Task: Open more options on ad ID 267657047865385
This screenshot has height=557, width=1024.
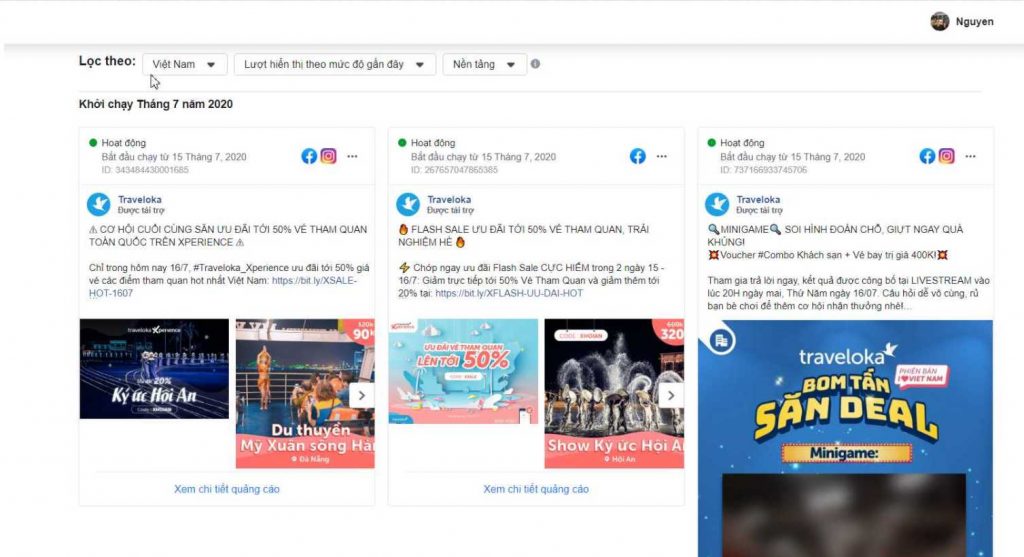Action: coord(662,156)
